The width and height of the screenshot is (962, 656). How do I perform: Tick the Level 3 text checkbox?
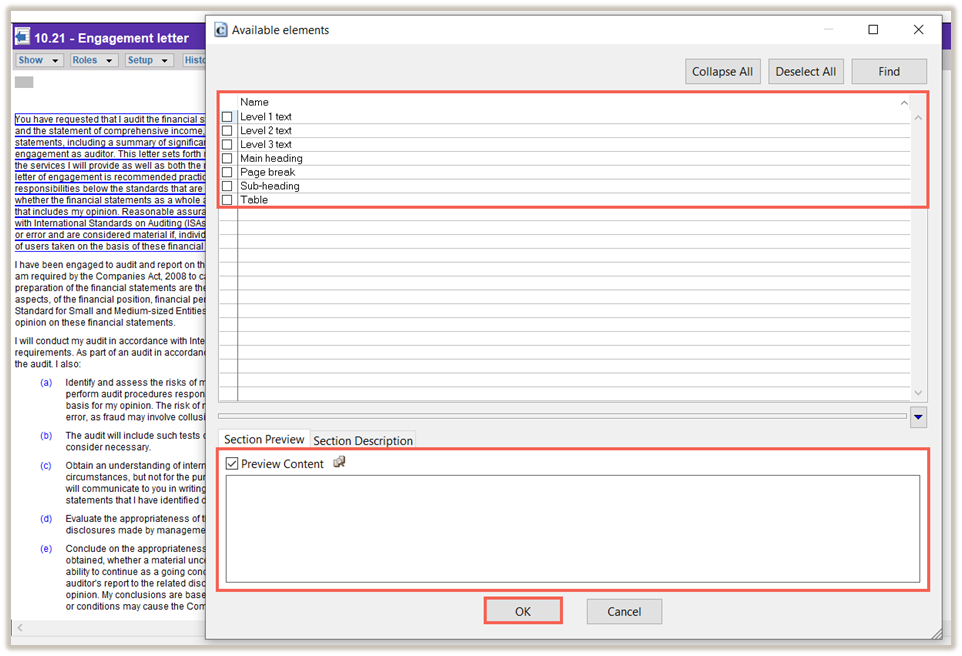coord(227,145)
